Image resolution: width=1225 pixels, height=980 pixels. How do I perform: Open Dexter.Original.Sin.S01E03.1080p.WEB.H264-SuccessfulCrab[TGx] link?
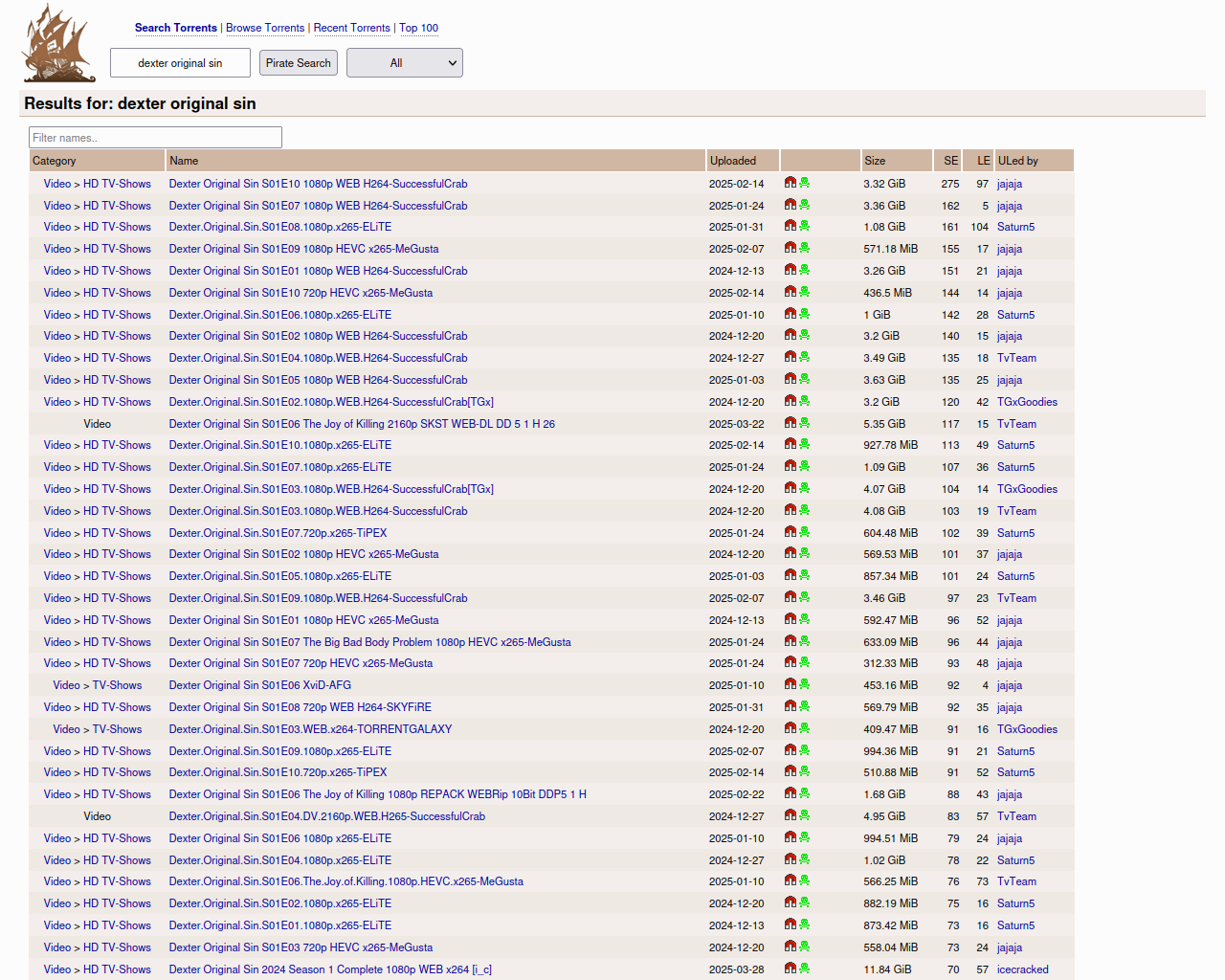331,489
